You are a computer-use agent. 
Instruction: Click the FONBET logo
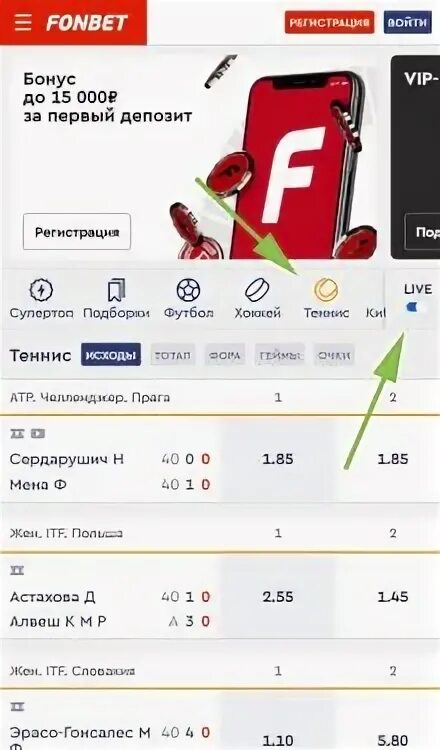[x=87, y=22]
